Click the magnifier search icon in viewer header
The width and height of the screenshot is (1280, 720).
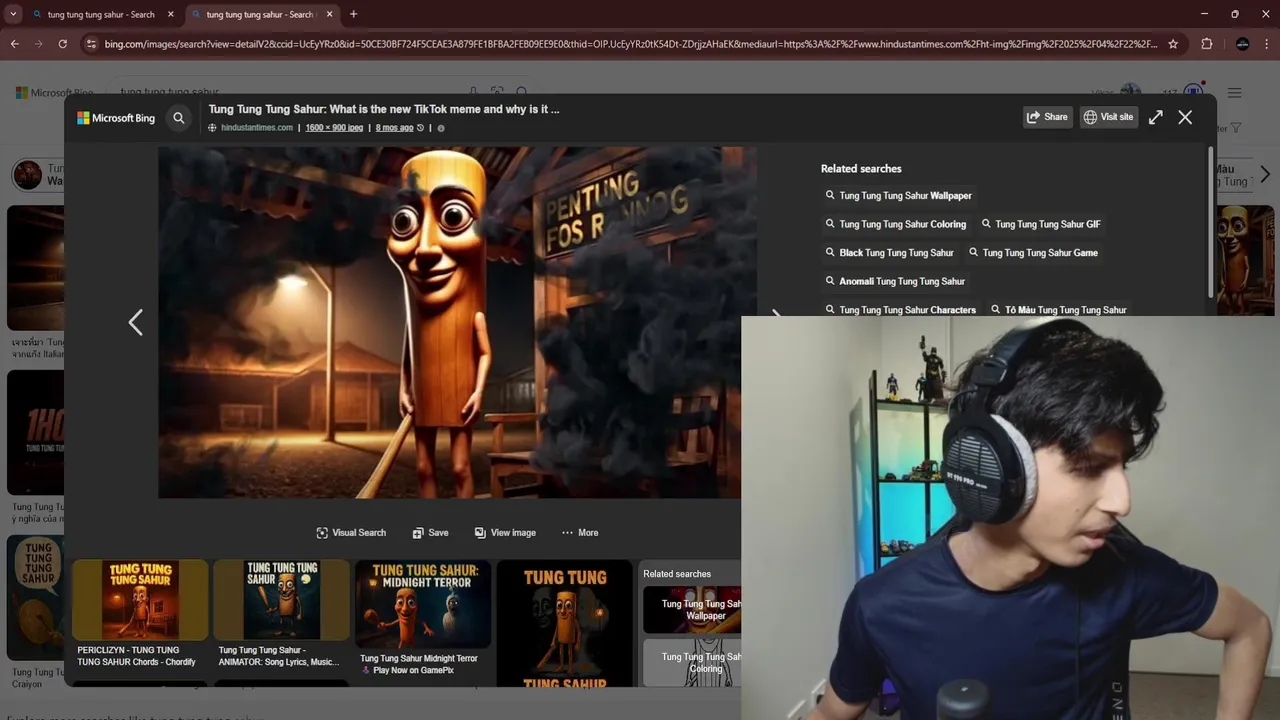click(x=179, y=118)
